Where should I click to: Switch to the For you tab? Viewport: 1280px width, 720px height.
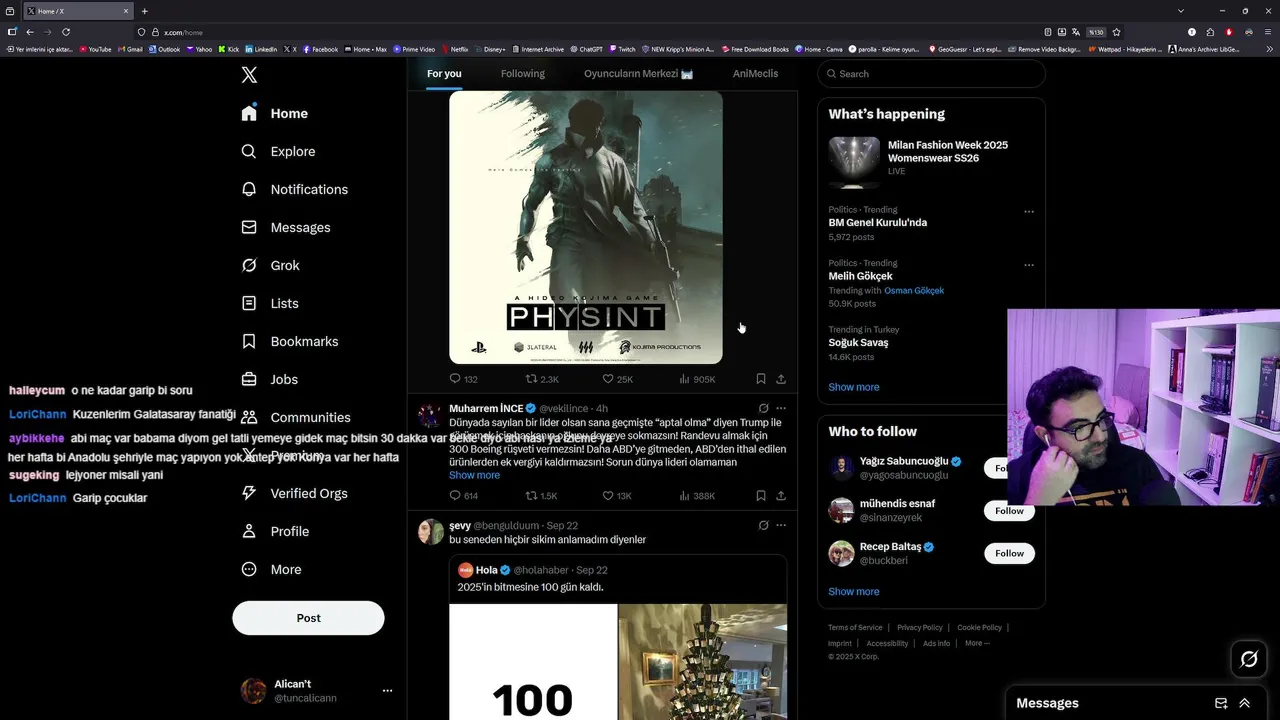pos(444,74)
